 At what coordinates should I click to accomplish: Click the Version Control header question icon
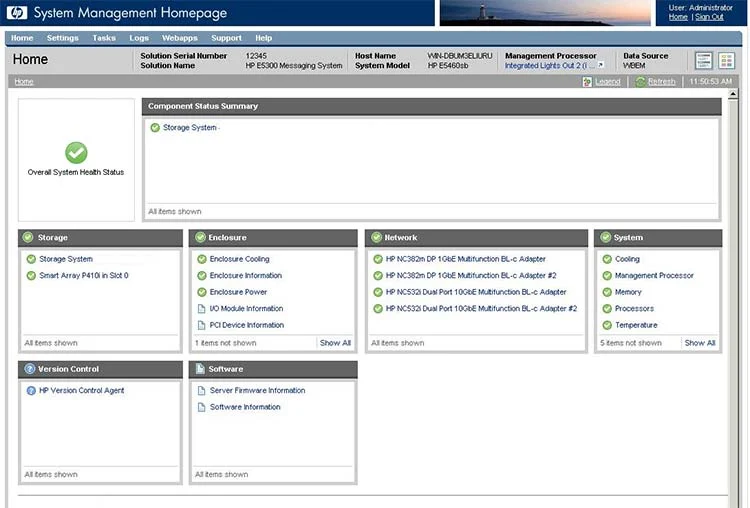30,369
